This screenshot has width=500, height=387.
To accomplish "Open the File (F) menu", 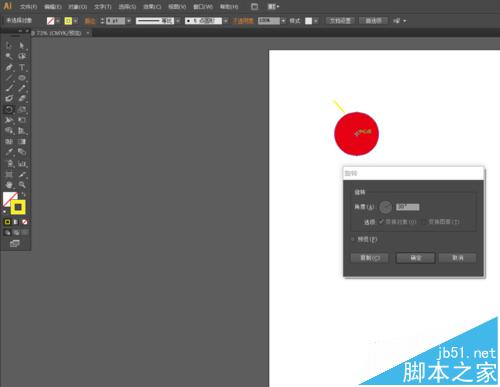I will pyautogui.click(x=28, y=7).
